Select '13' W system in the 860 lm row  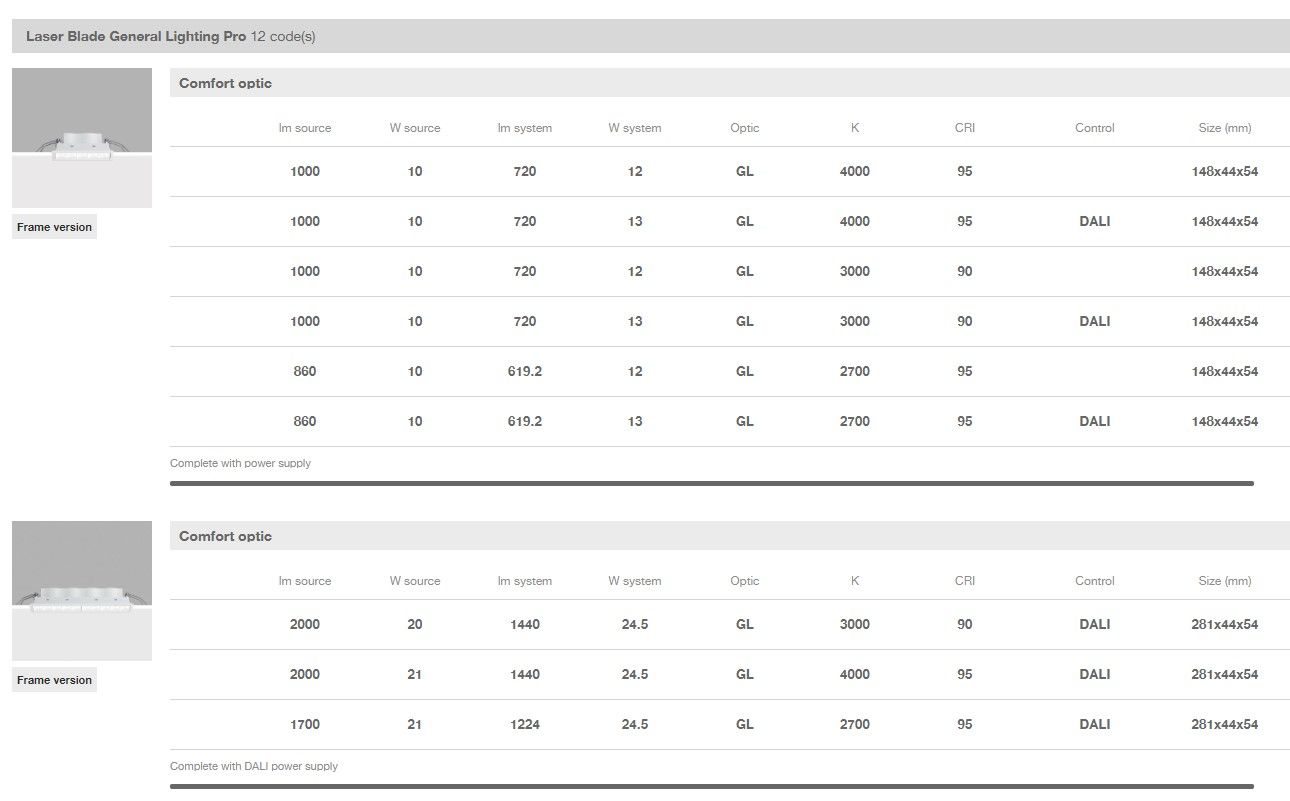click(635, 421)
